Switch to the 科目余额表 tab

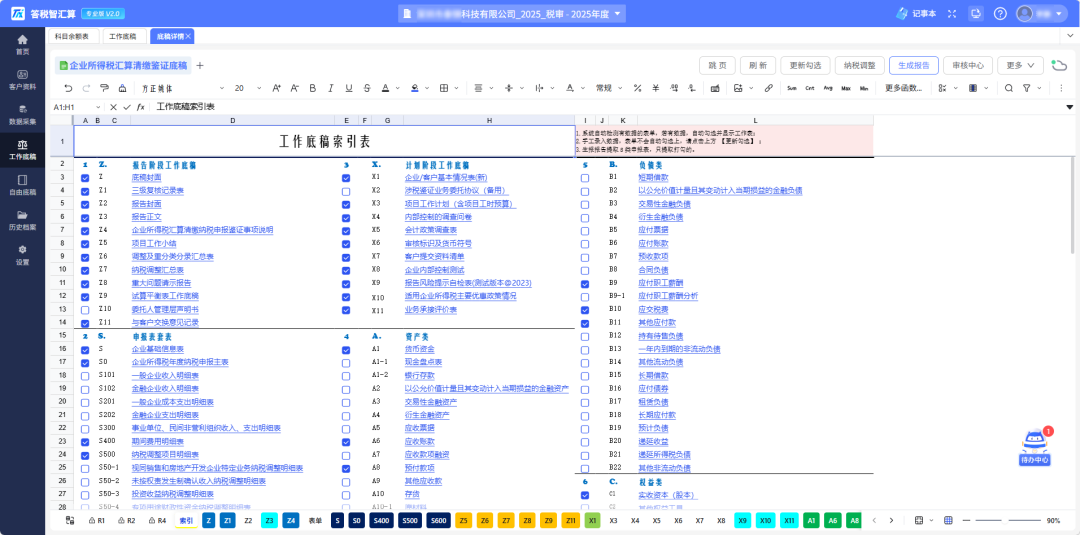[x=71, y=36]
